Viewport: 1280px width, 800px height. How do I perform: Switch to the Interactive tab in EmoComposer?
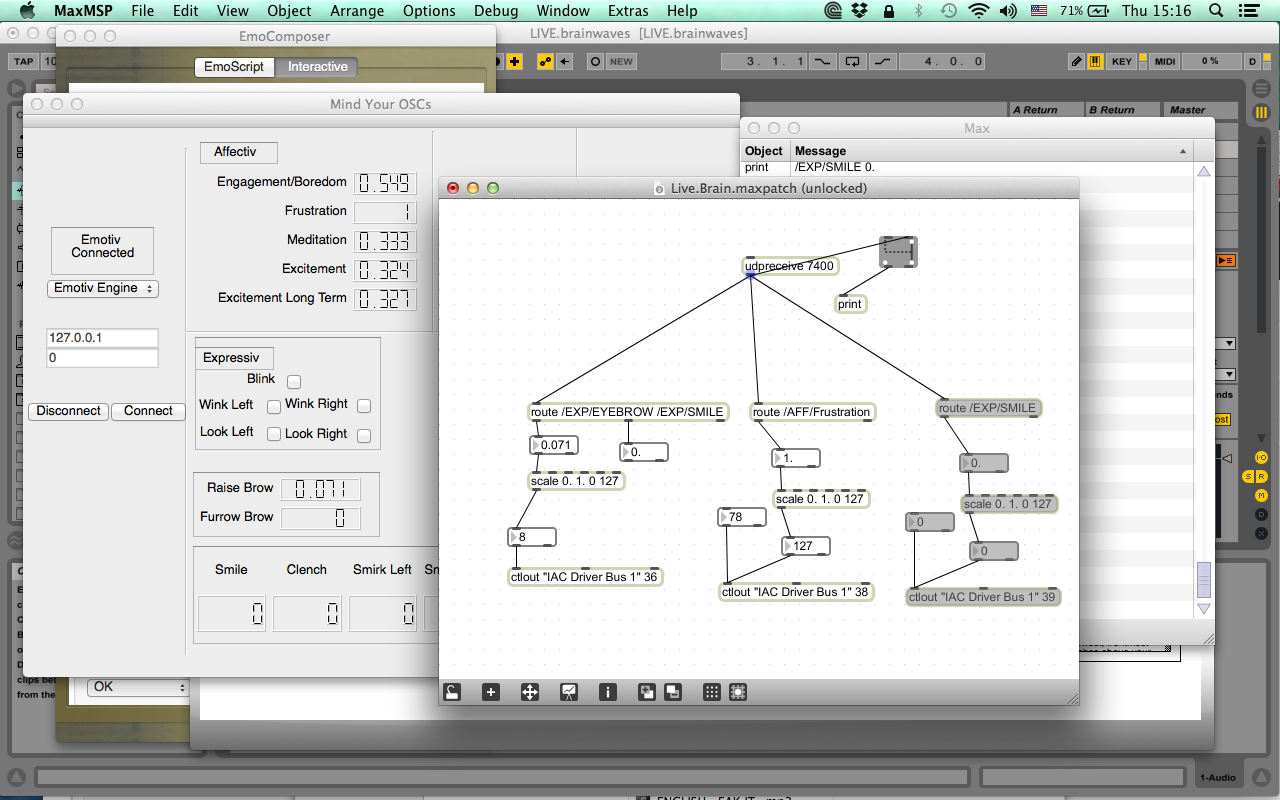tap(316, 67)
